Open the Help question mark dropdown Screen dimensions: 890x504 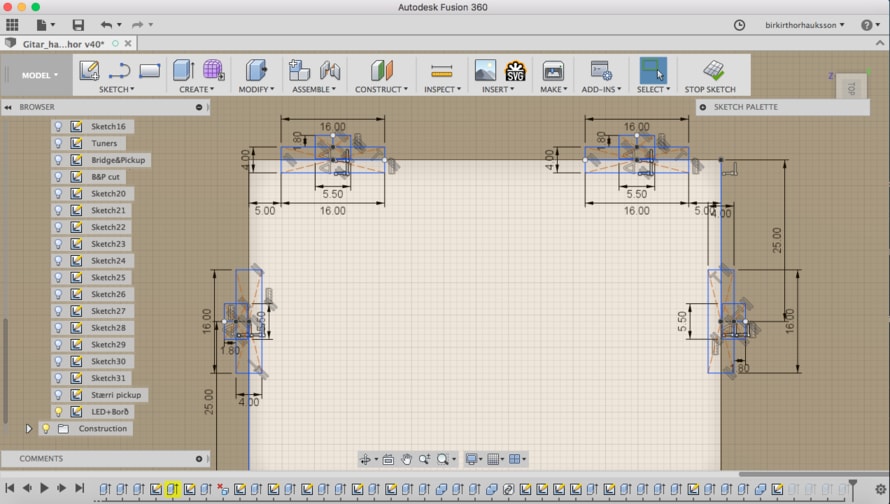click(870, 25)
